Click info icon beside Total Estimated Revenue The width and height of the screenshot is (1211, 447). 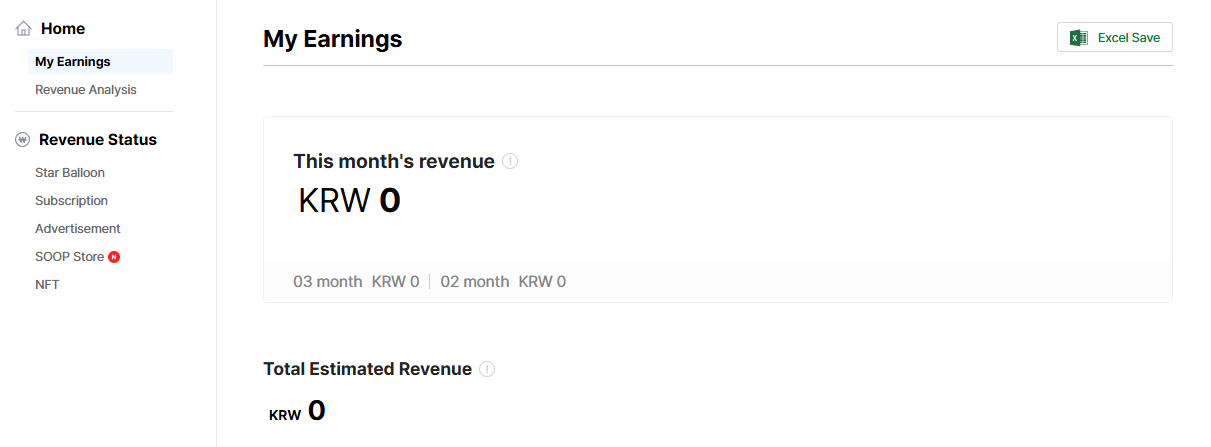click(x=487, y=369)
